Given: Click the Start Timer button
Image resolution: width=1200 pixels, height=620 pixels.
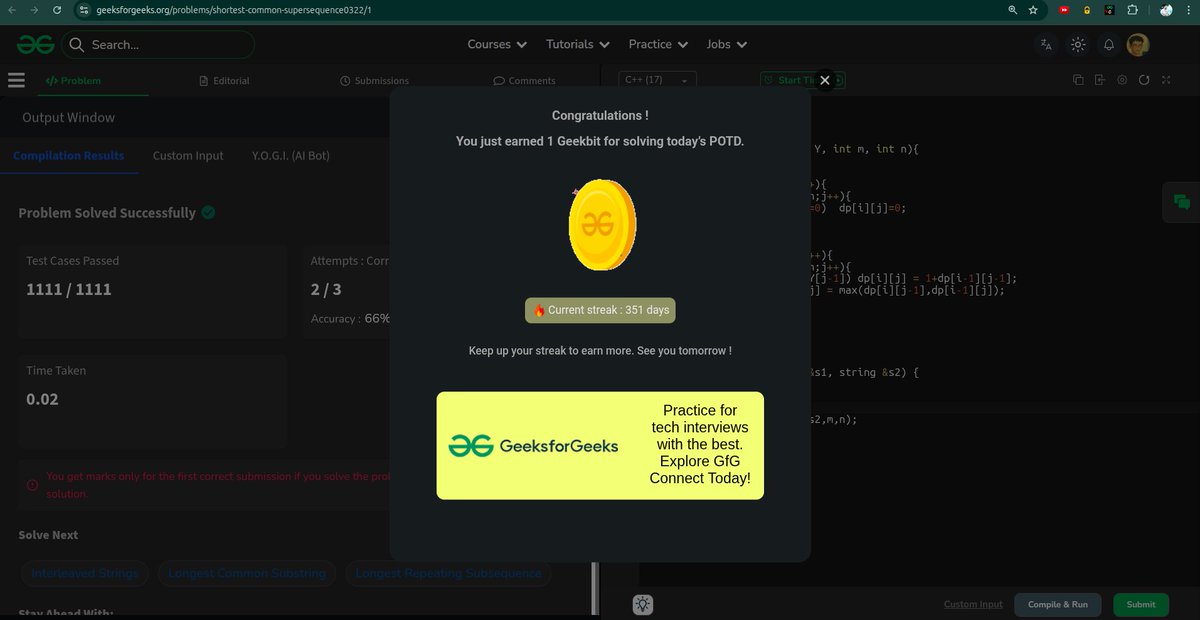Looking at the screenshot, I should click(x=802, y=80).
